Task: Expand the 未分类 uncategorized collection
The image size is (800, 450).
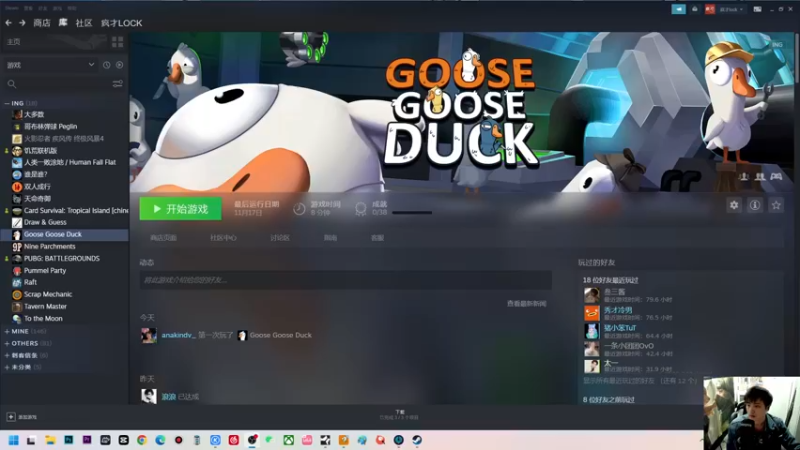Action: click(x=7, y=367)
